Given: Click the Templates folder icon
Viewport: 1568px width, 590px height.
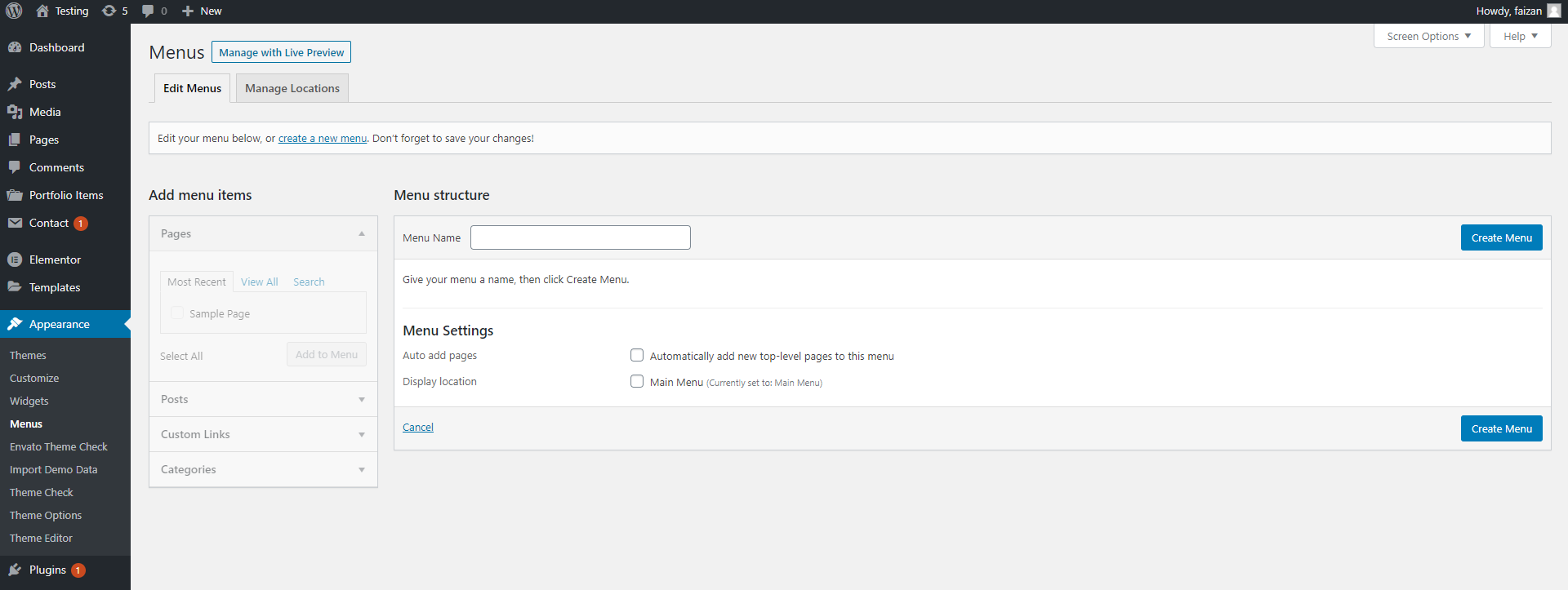Looking at the screenshot, I should [15, 287].
